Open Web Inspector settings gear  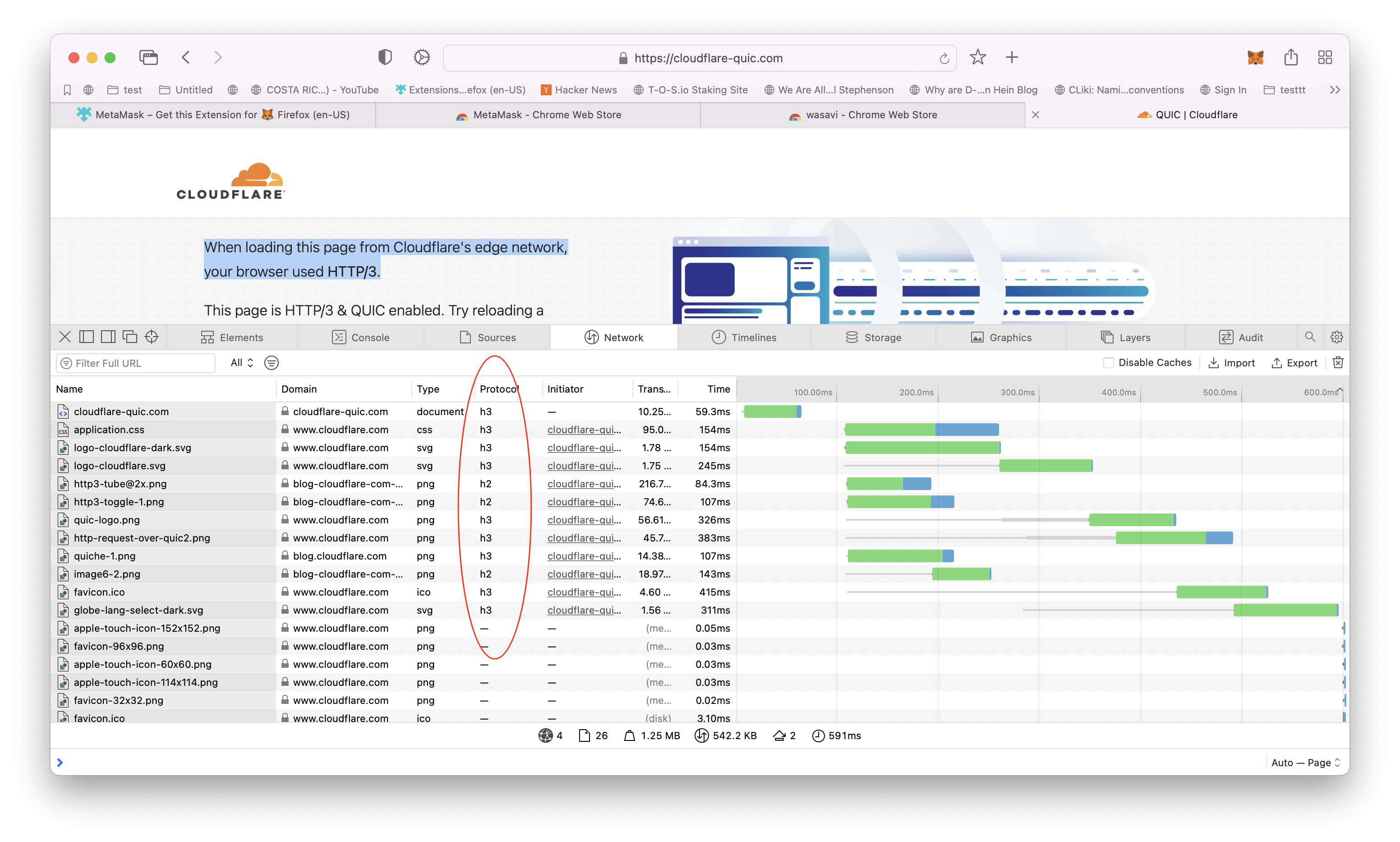(1336, 337)
